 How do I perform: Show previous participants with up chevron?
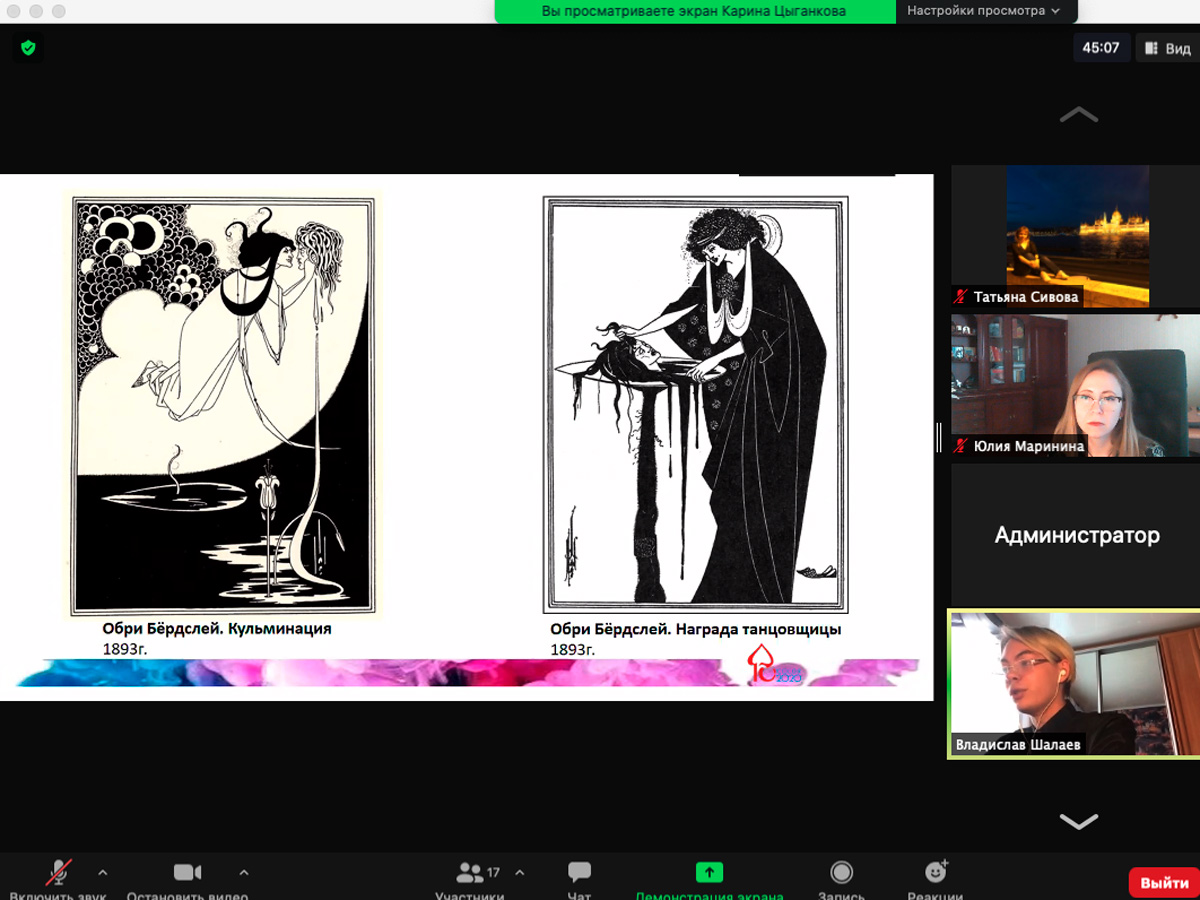(x=1078, y=115)
